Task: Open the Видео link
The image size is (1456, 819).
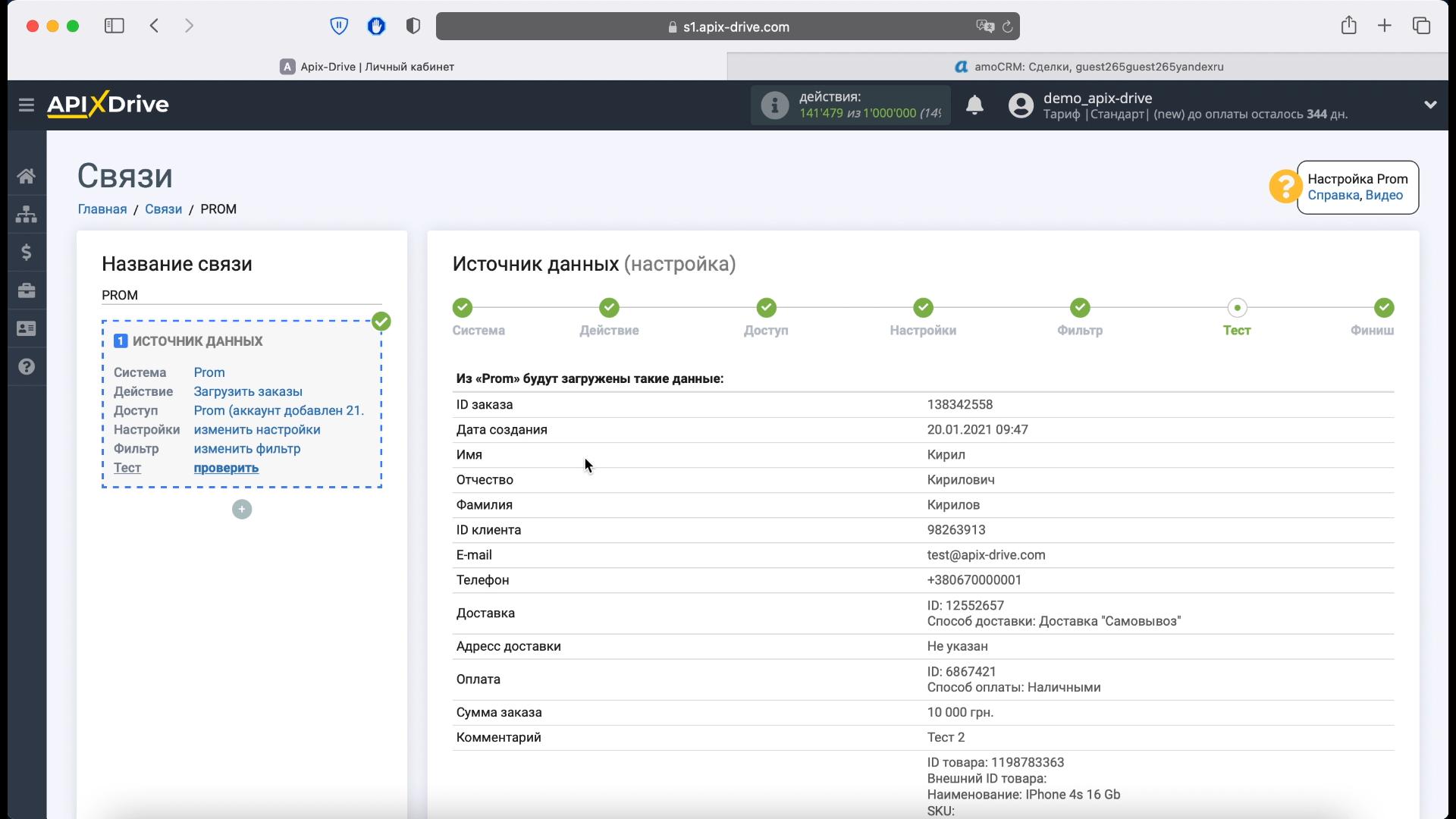Action: click(x=1384, y=195)
